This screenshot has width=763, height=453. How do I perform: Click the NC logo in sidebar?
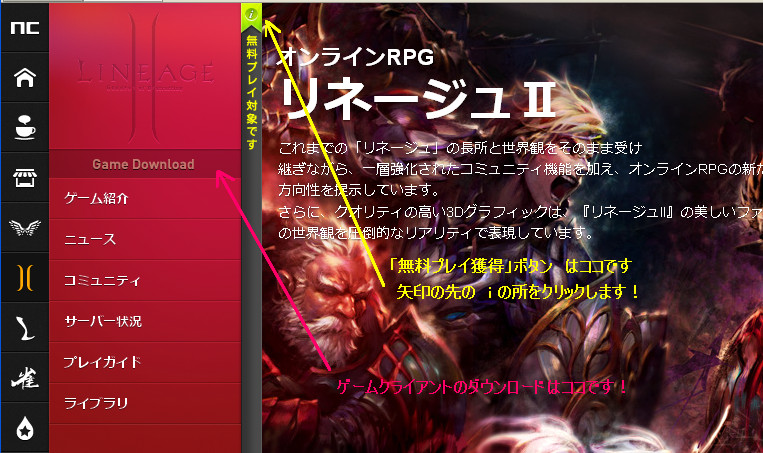click(25, 28)
